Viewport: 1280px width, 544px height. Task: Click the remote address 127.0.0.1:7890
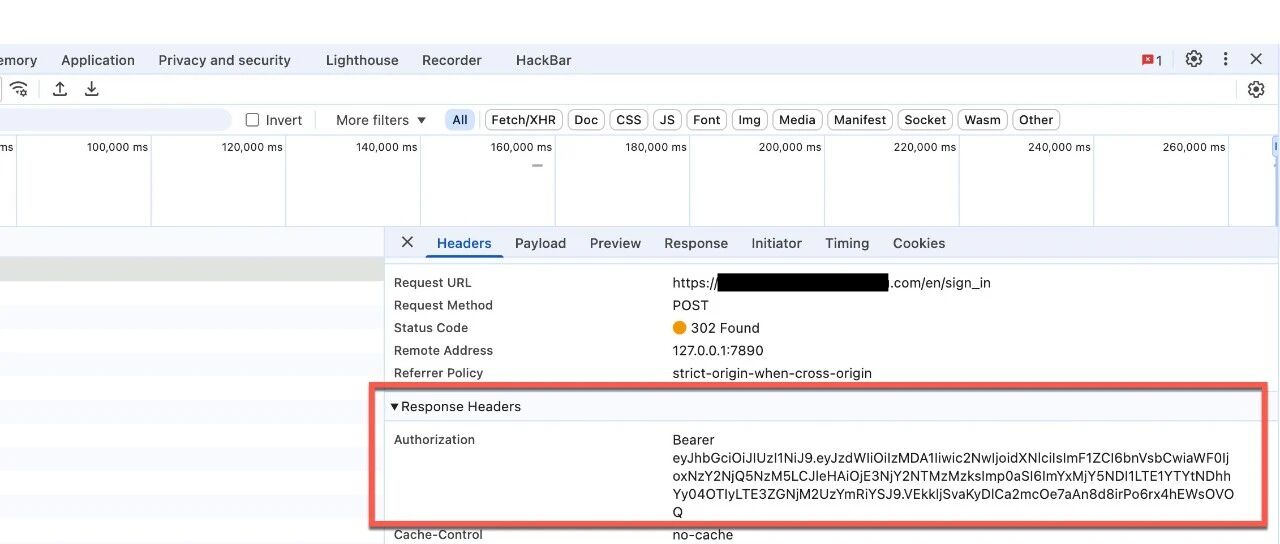click(x=718, y=350)
